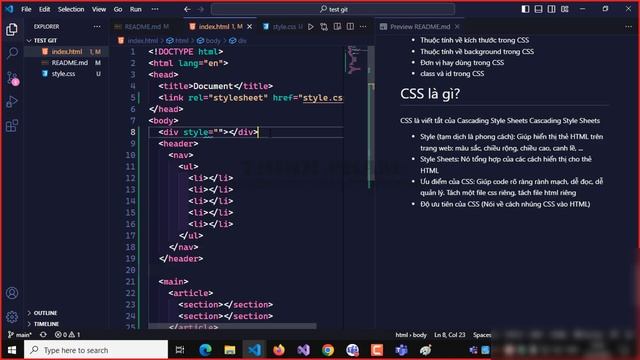
Task: Open the Source Control view
Action: (x=13, y=78)
